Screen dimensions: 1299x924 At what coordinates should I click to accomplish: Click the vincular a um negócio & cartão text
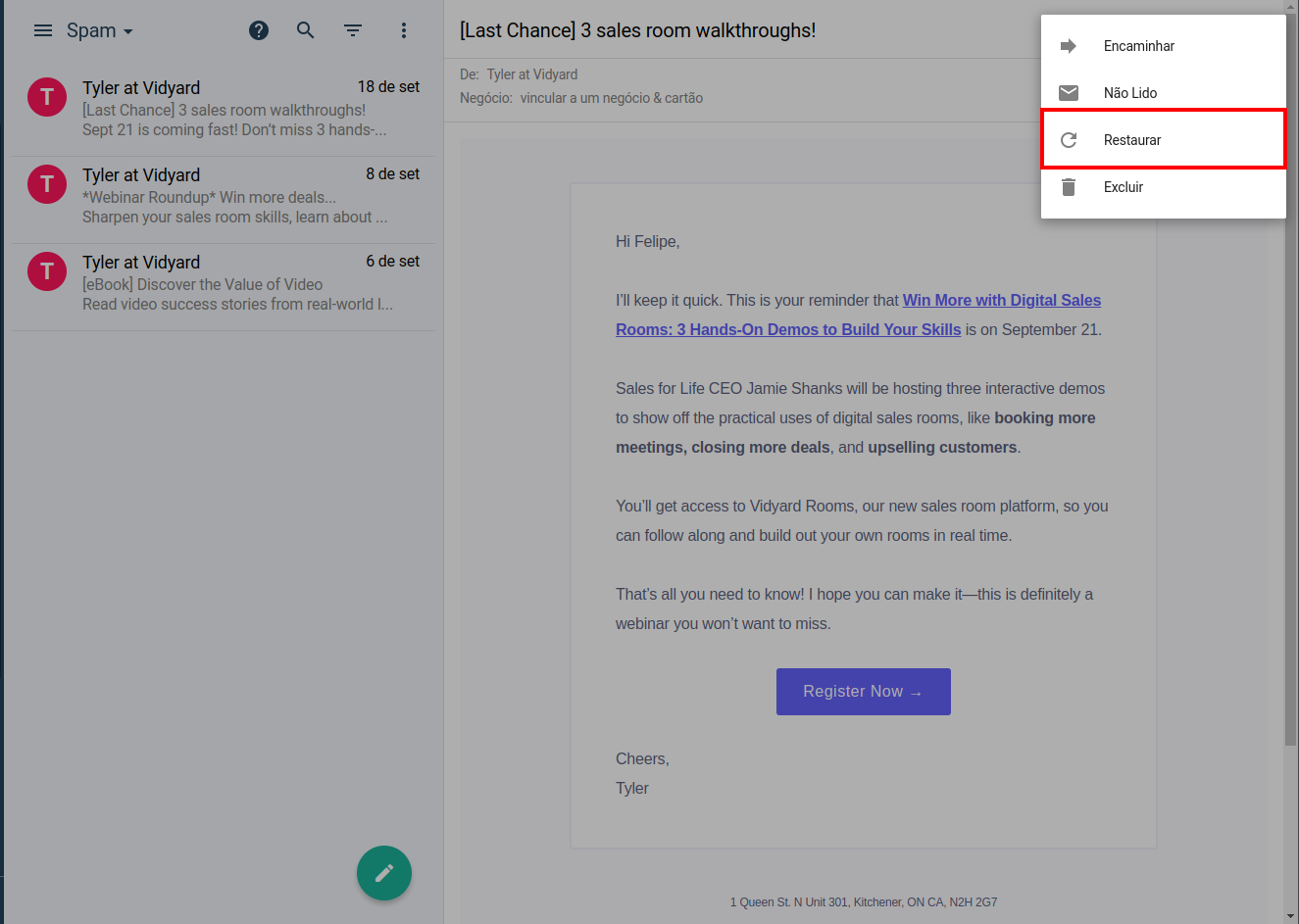[x=612, y=98]
